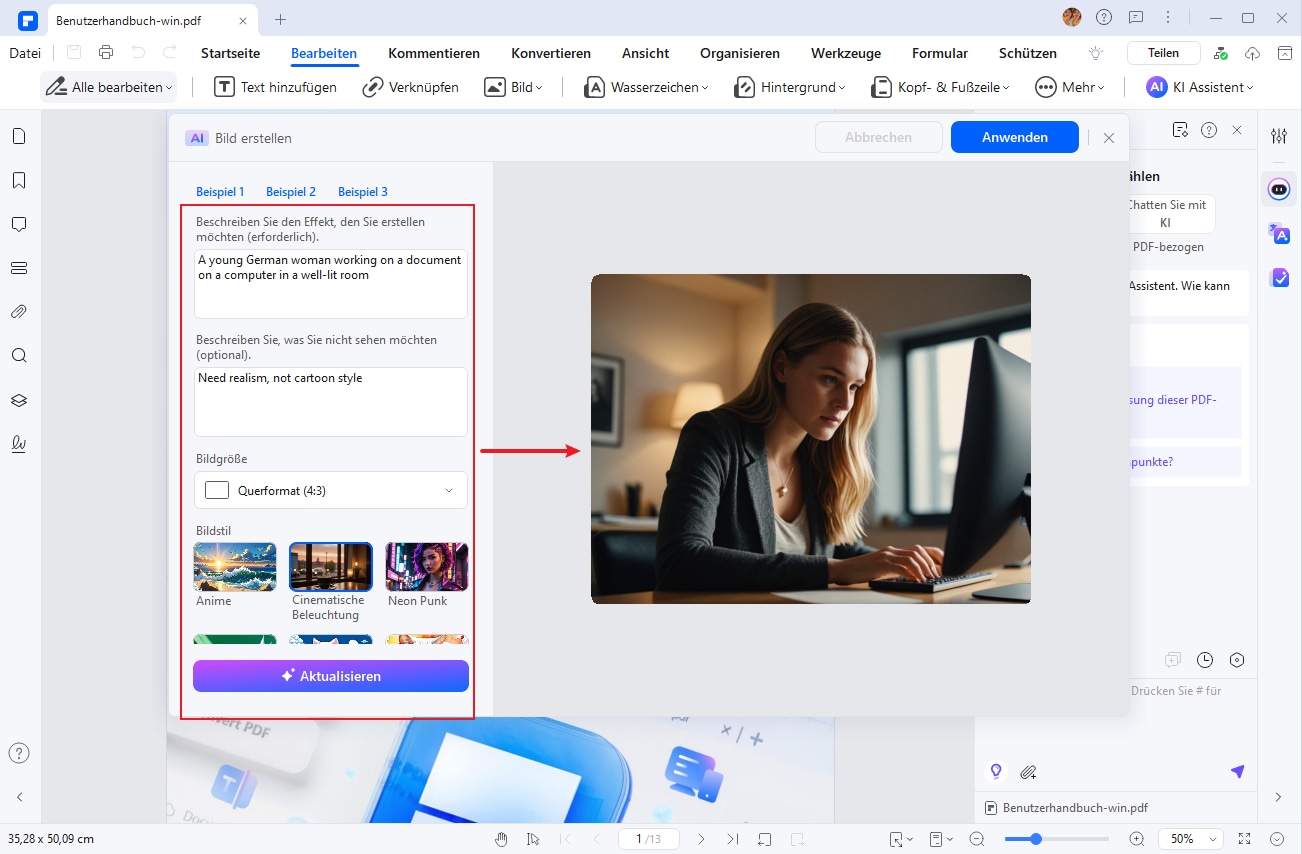Jump to last page arrow
This screenshot has width=1302, height=854.
733,839
